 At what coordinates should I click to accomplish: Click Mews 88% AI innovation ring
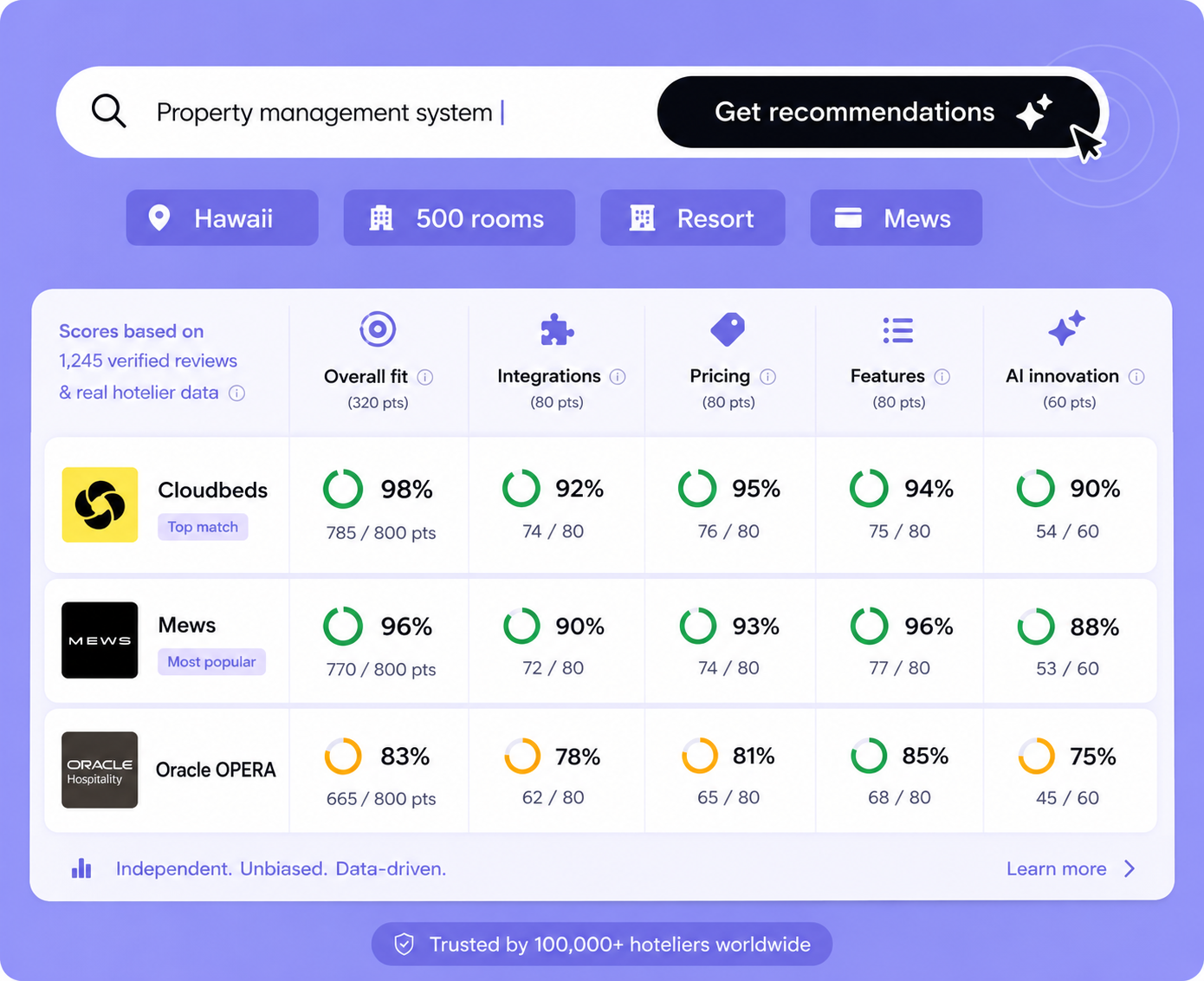1036,627
